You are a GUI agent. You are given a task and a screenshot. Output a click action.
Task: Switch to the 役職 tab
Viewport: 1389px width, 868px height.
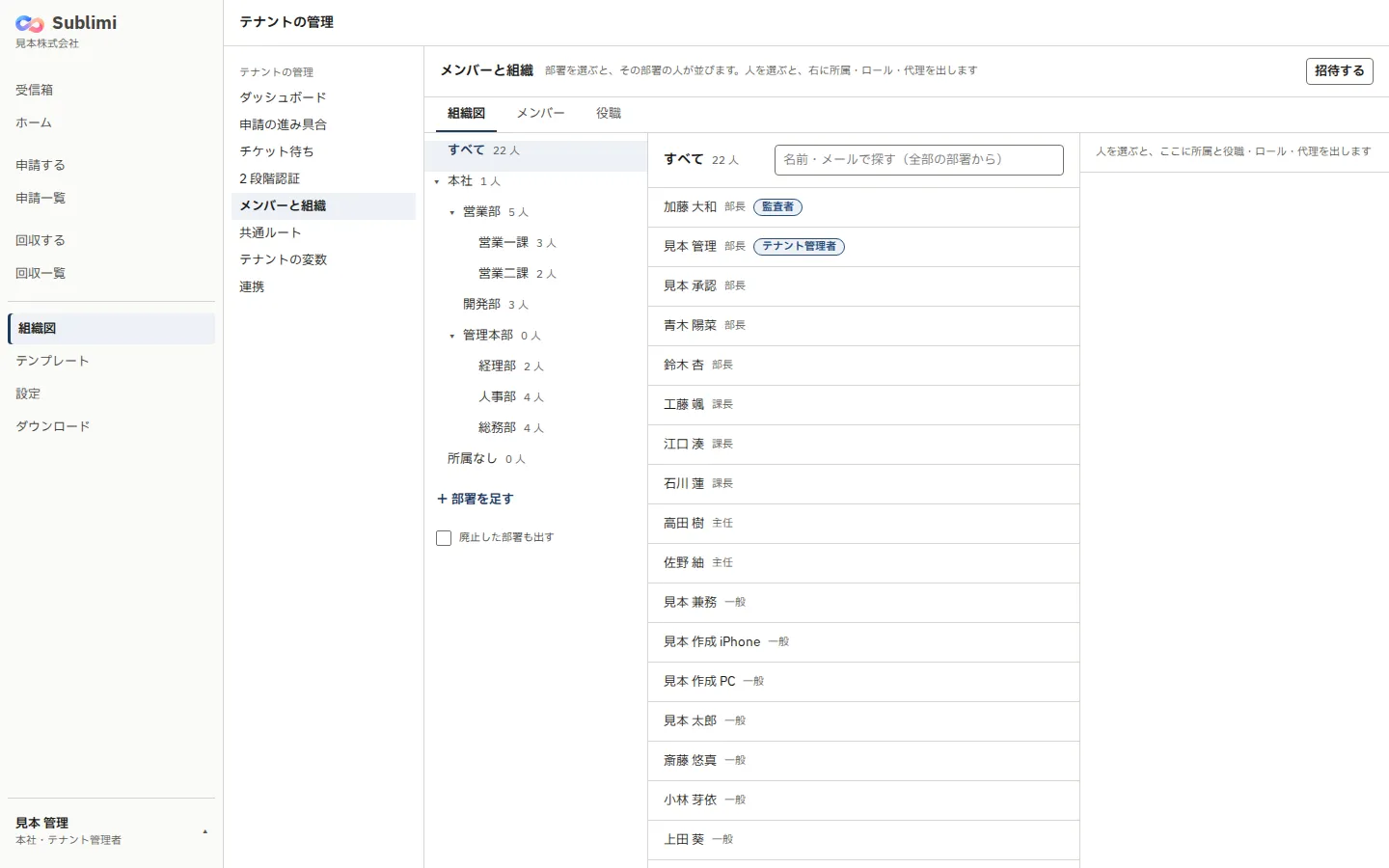(x=609, y=113)
